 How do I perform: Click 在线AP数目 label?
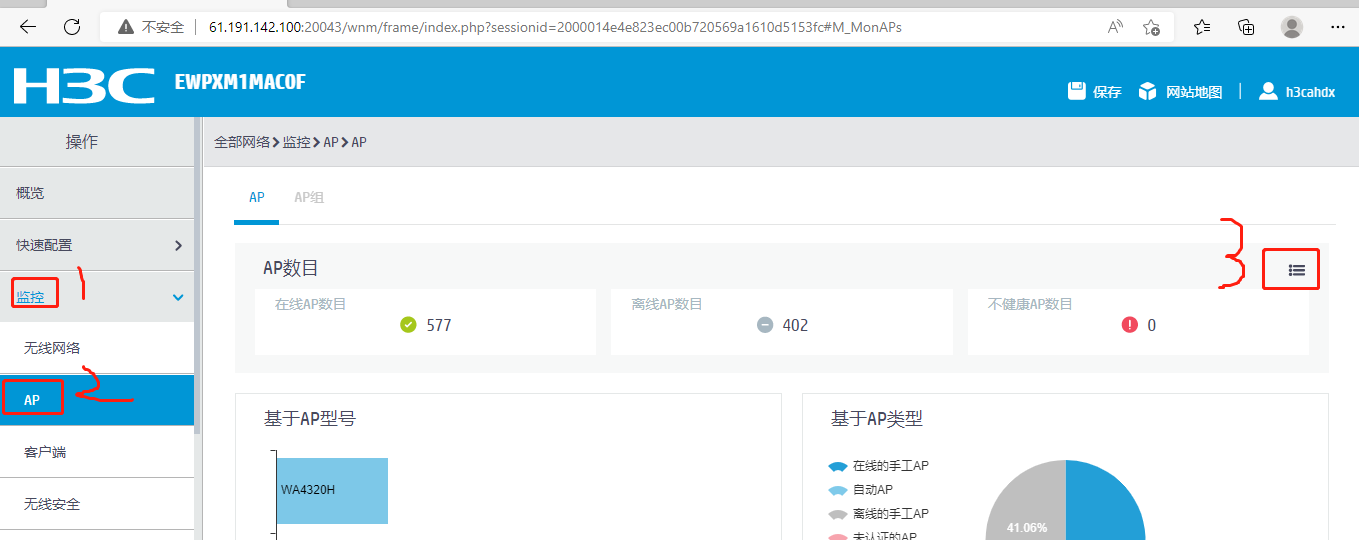pyautogui.click(x=310, y=304)
